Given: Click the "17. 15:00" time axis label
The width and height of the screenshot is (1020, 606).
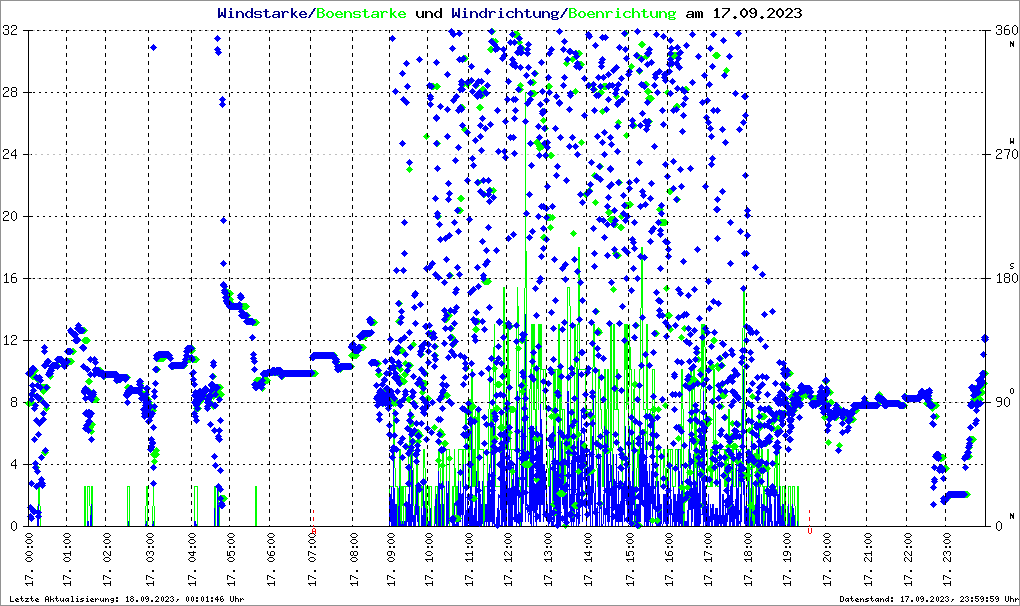Looking at the screenshot, I should click(x=630, y=559).
